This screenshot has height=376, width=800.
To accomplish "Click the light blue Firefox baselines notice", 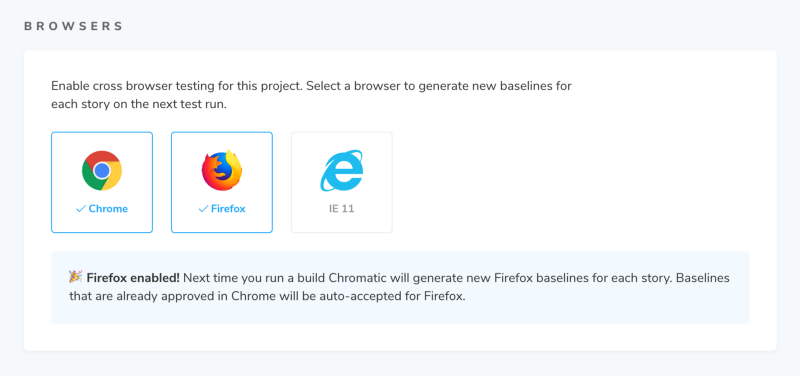I will point(400,287).
